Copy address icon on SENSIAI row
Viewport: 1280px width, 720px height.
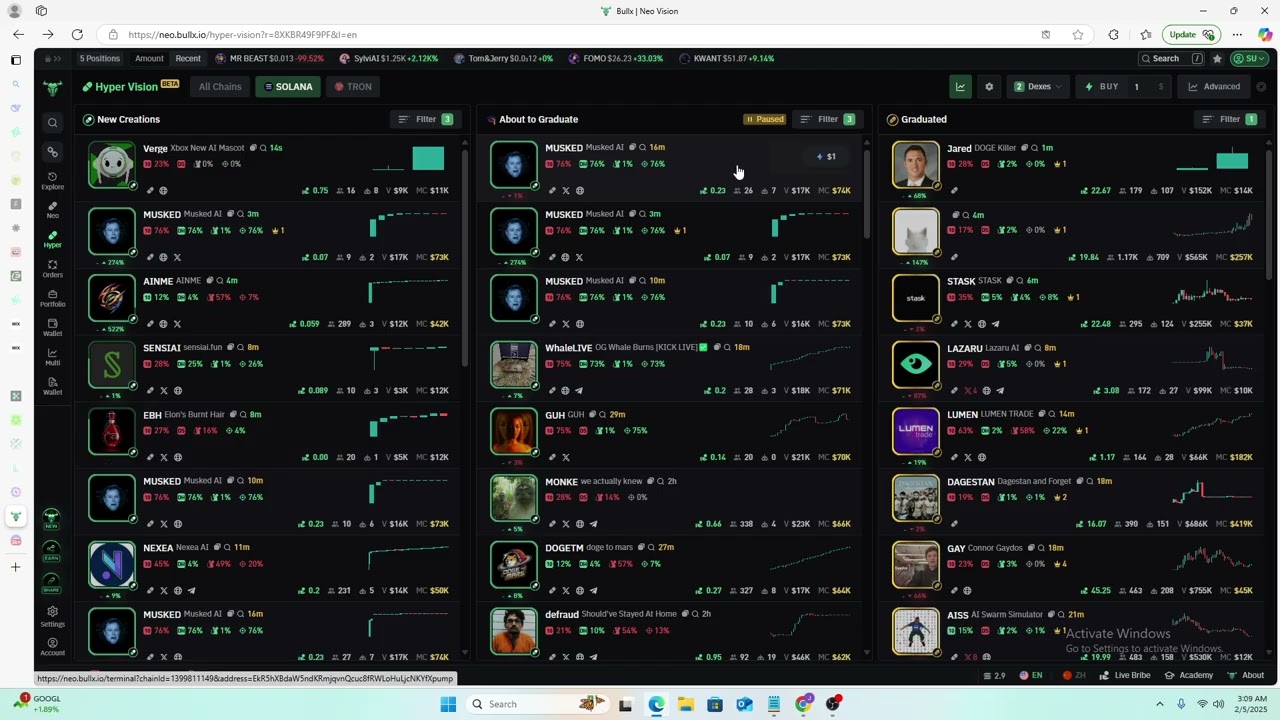pos(229,348)
